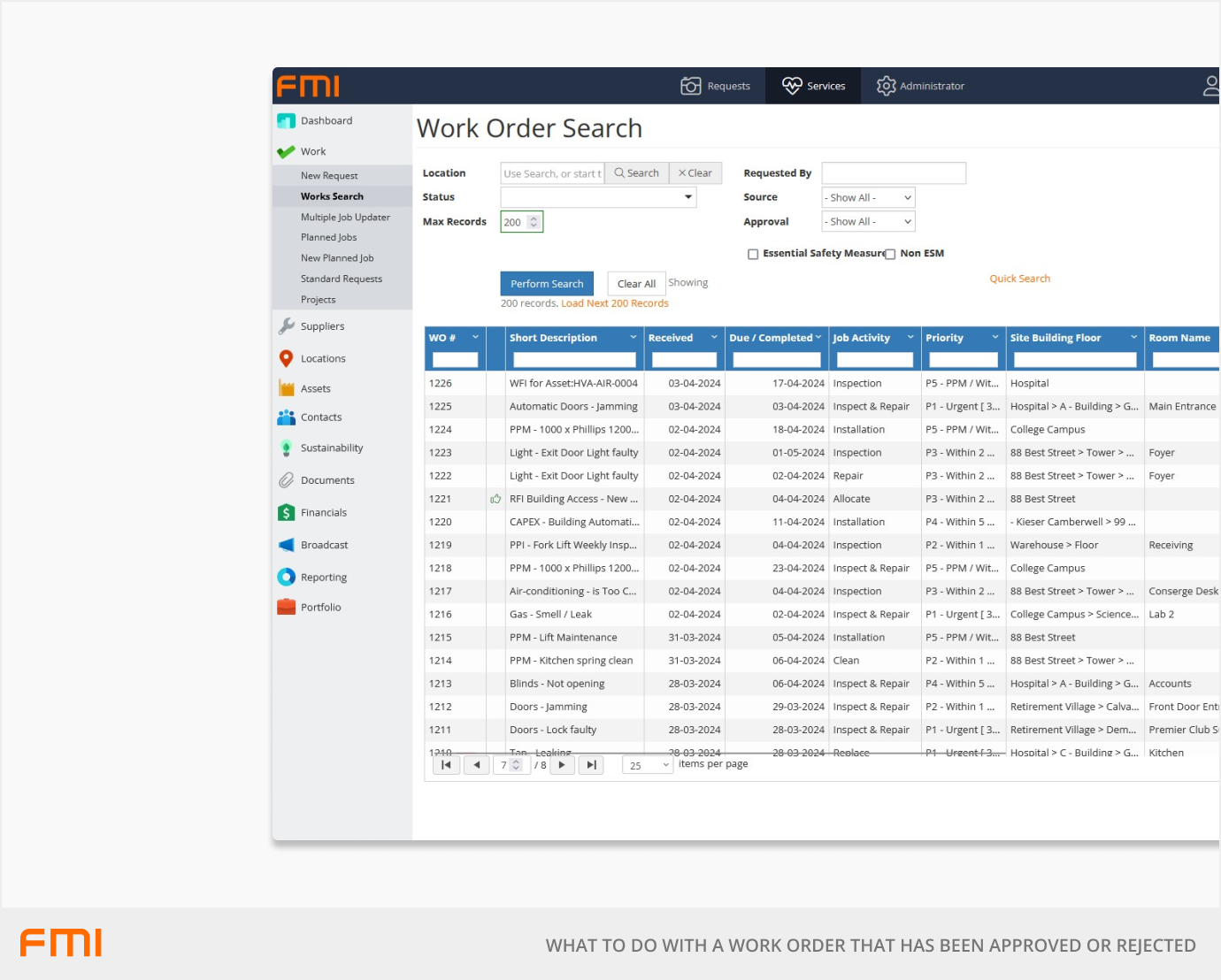Click the Portfolio briefcase icon
The image size is (1221, 980).
286,607
